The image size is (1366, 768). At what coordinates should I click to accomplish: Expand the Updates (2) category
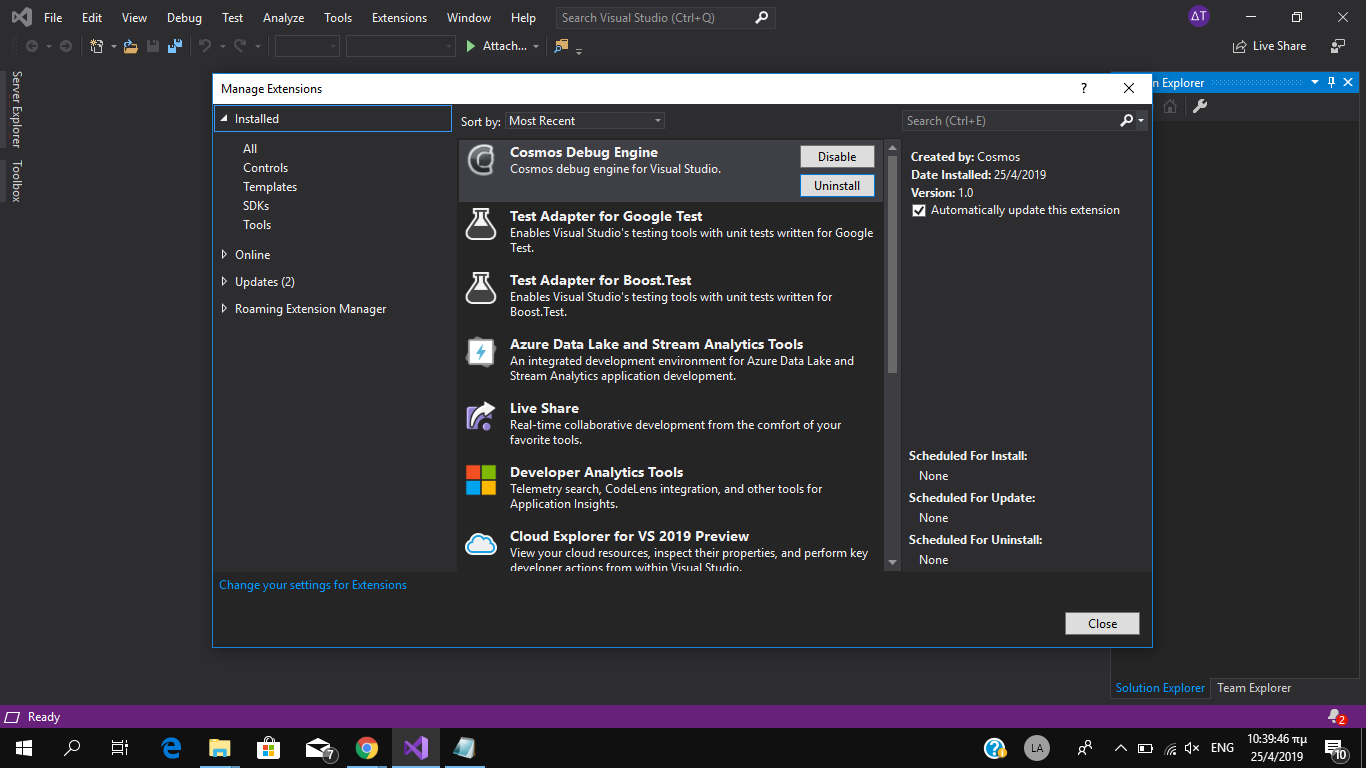(225, 282)
